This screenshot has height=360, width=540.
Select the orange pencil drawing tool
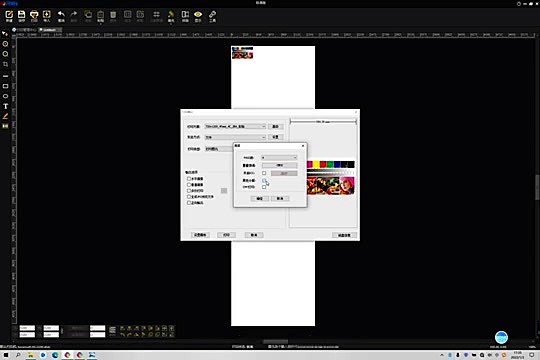[x=5, y=116]
